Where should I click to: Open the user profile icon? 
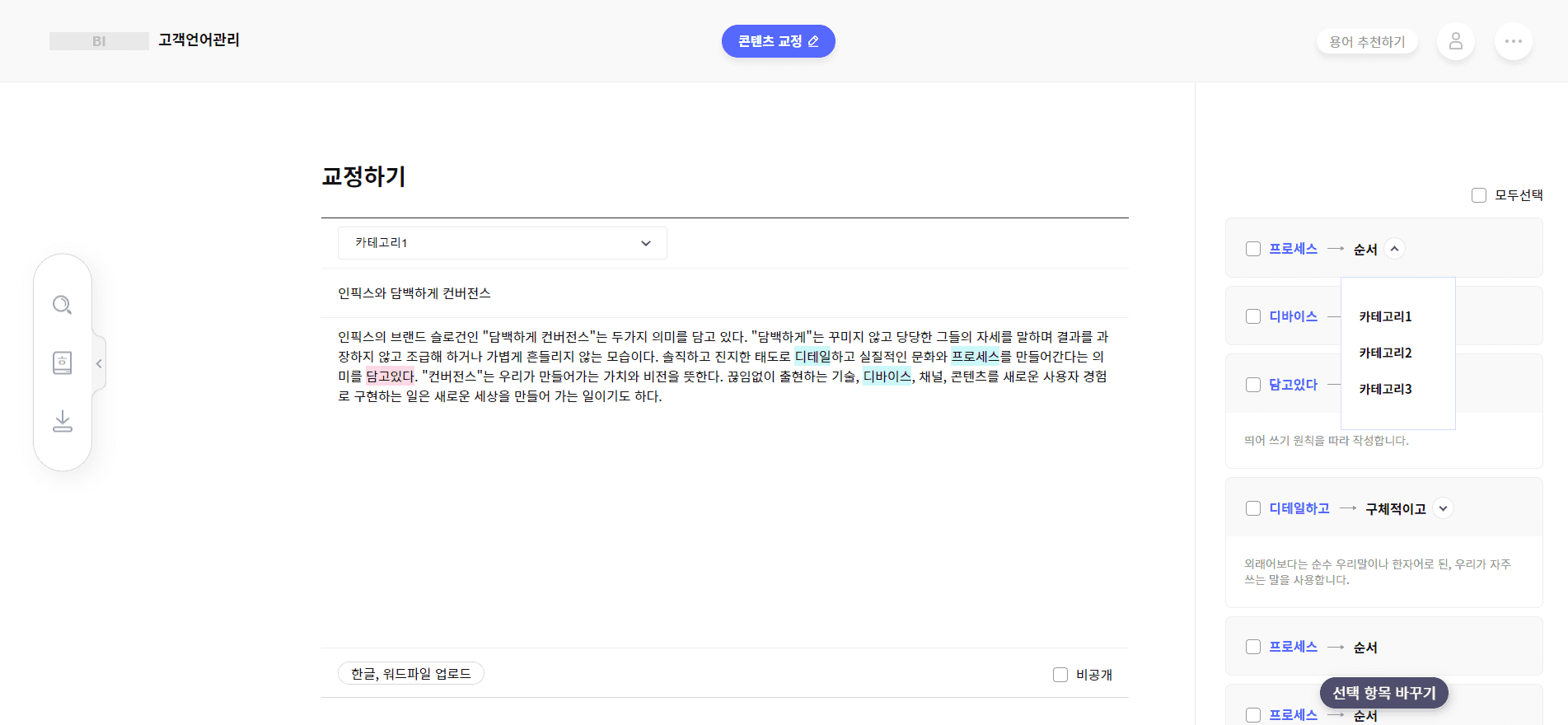click(1456, 41)
